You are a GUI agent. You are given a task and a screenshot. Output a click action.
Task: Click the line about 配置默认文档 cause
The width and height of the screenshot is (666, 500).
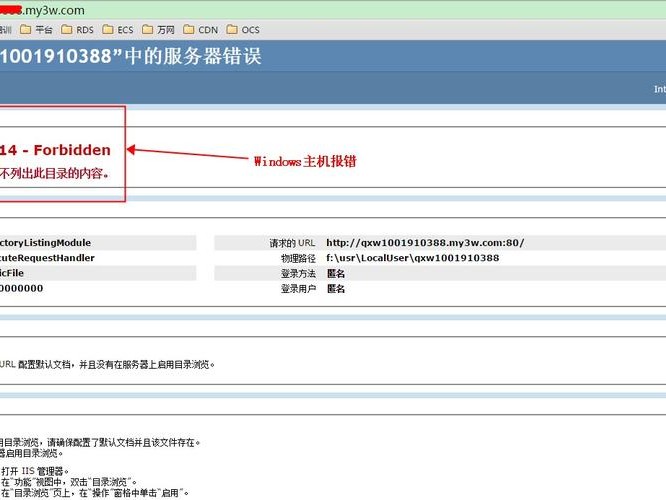click(107, 364)
